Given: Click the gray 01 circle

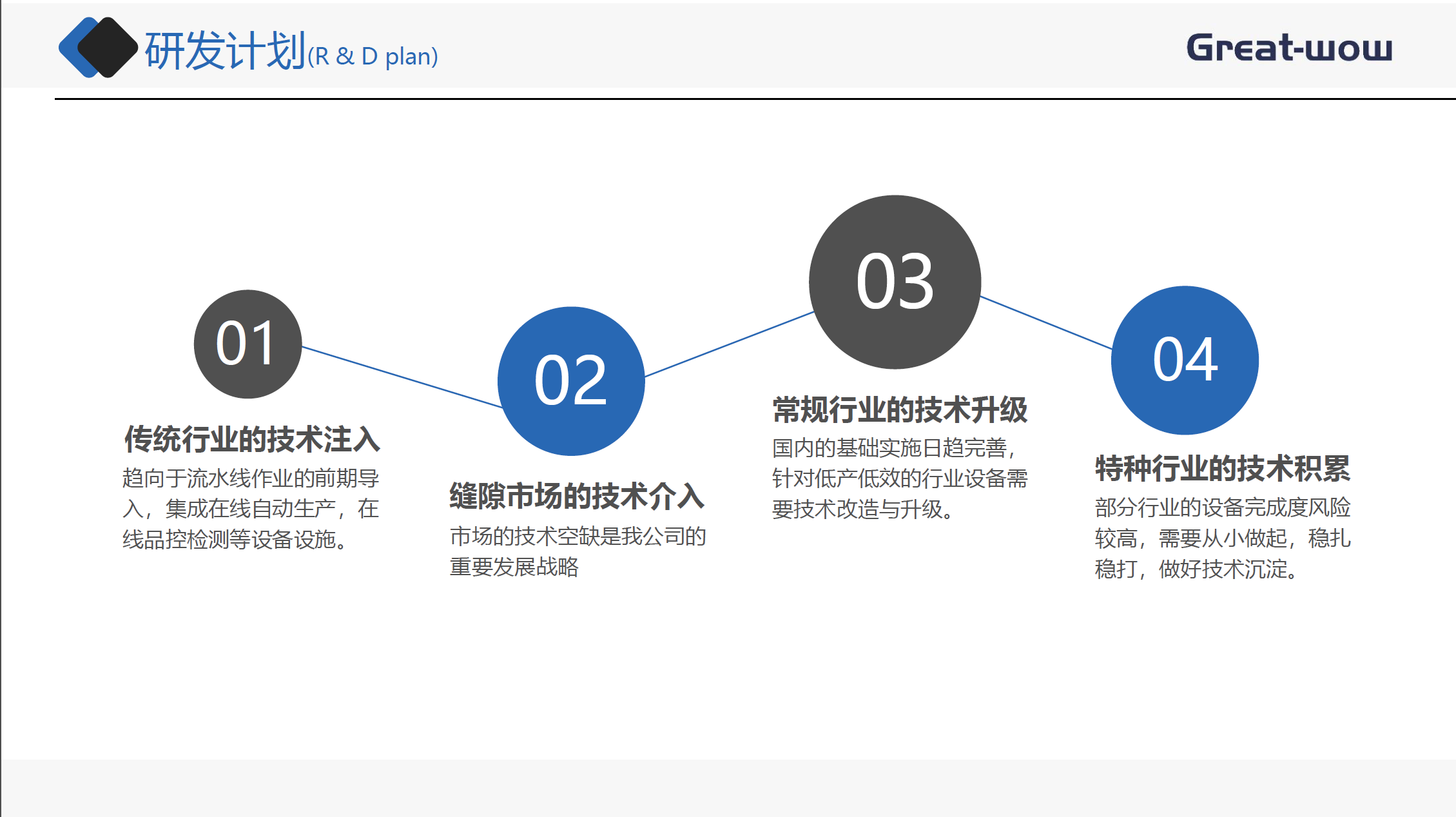Looking at the screenshot, I should 248,344.
